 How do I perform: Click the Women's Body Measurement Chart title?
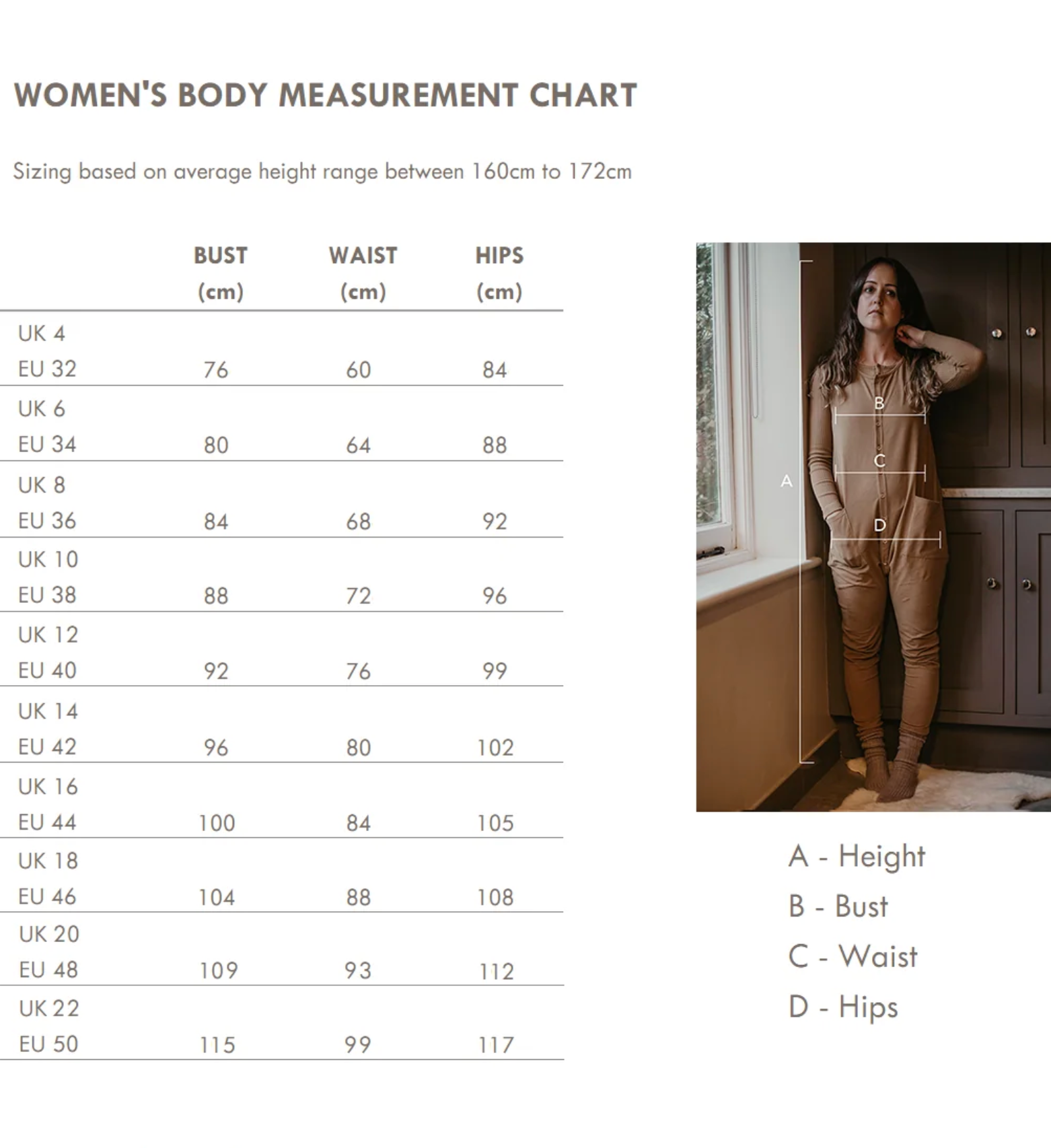(x=325, y=95)
